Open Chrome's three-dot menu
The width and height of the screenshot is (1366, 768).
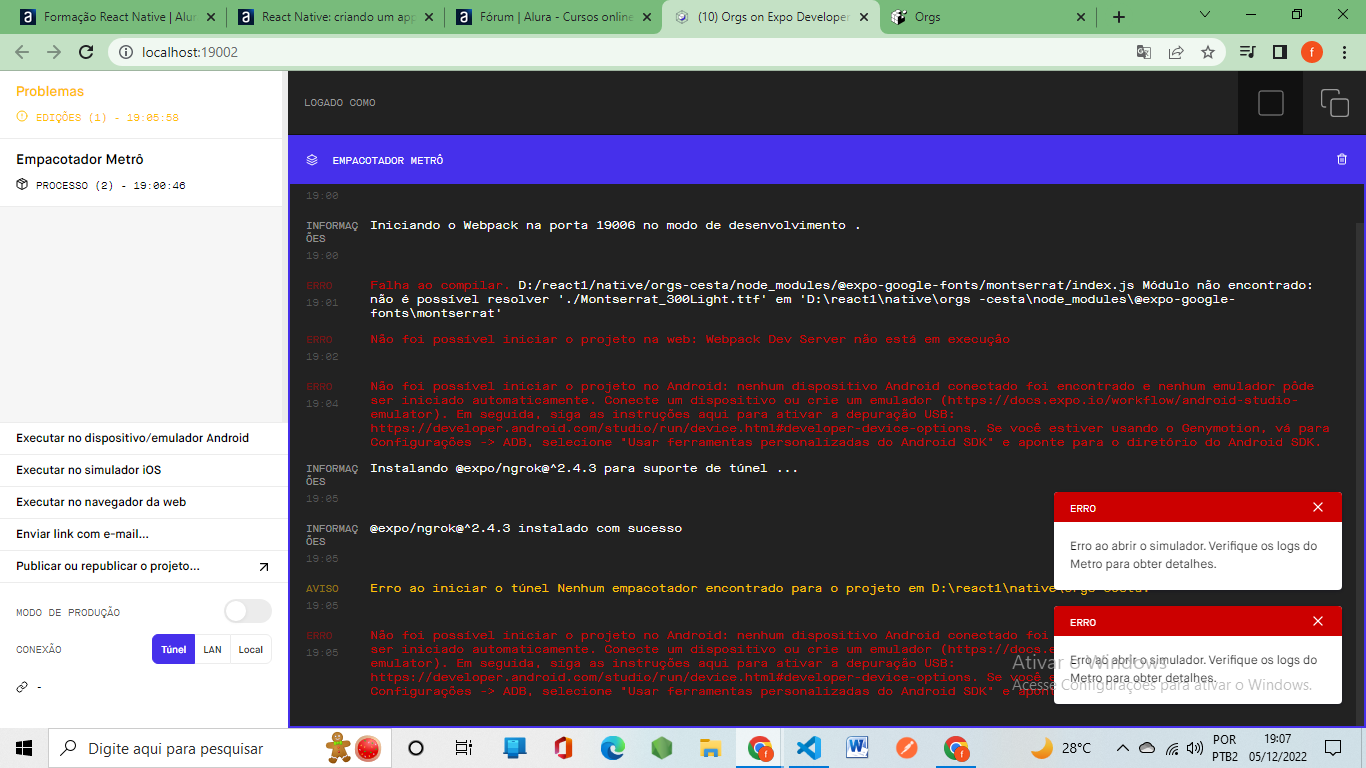pos(1343,52)
